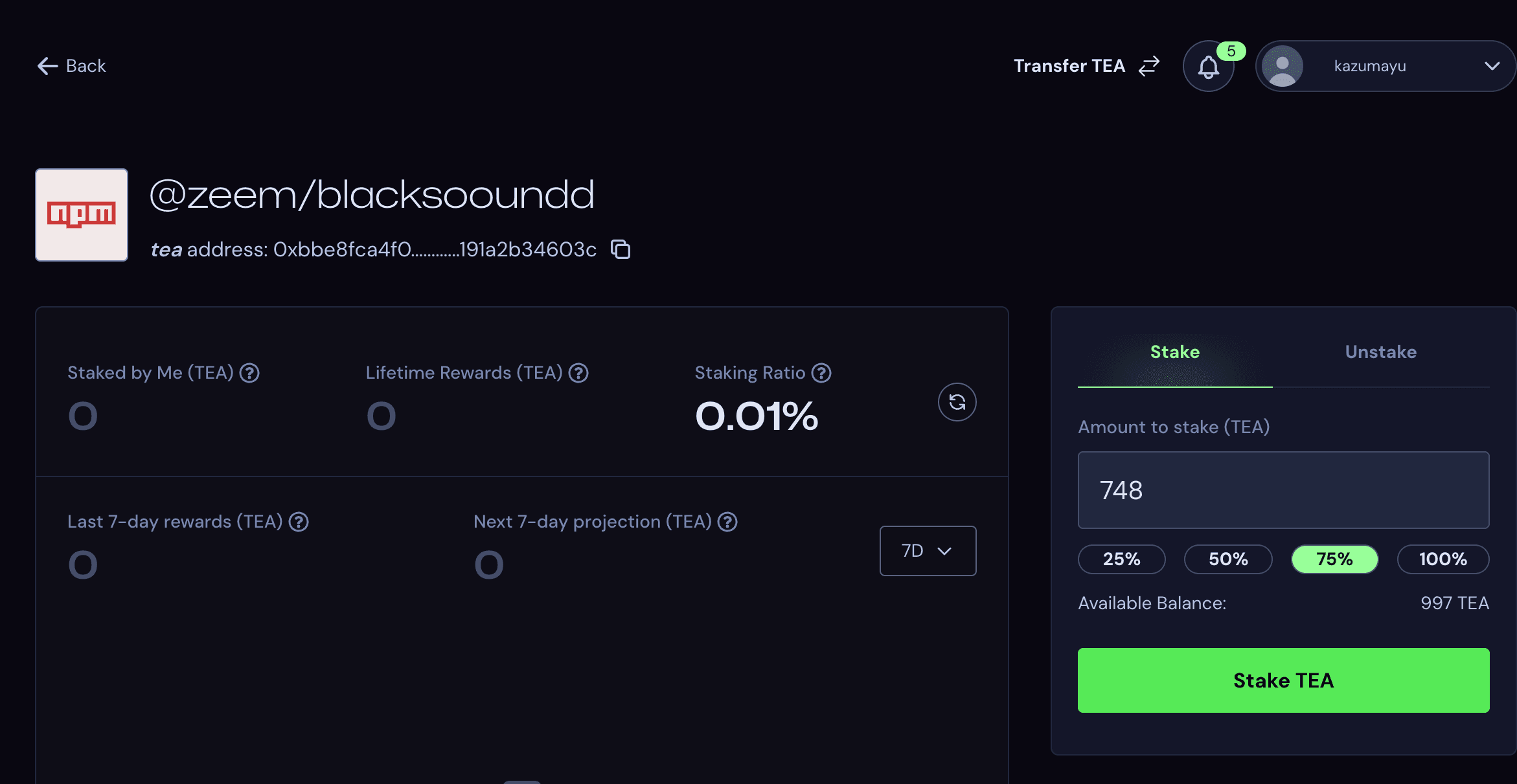Image resolution: width=1517 pixels, height=784 pixels.
Task: Show help for Staked by Me
Action: click(249, 373)
